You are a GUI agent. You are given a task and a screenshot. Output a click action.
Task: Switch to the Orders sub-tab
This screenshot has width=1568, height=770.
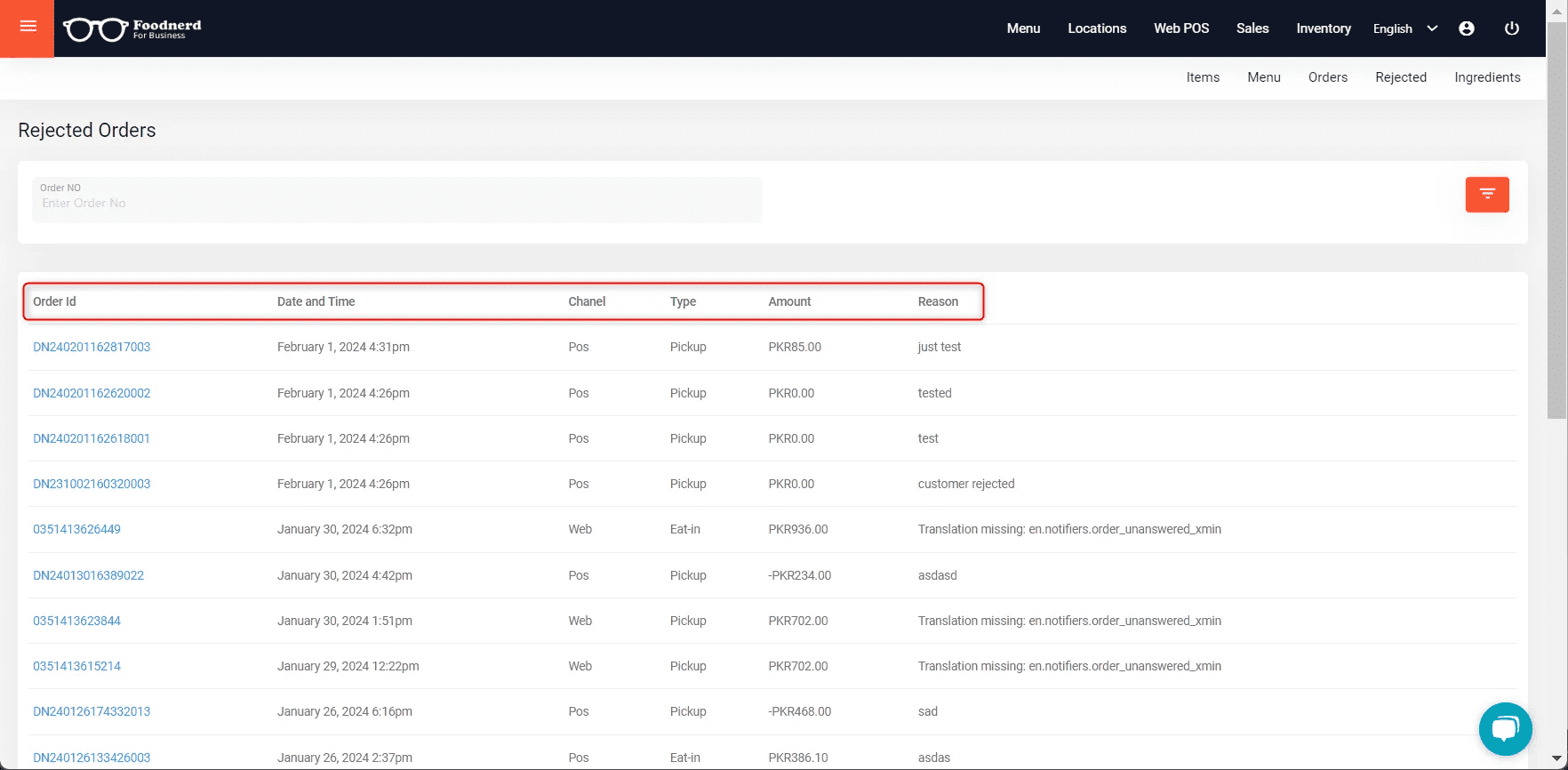[x=1328, y=77]
